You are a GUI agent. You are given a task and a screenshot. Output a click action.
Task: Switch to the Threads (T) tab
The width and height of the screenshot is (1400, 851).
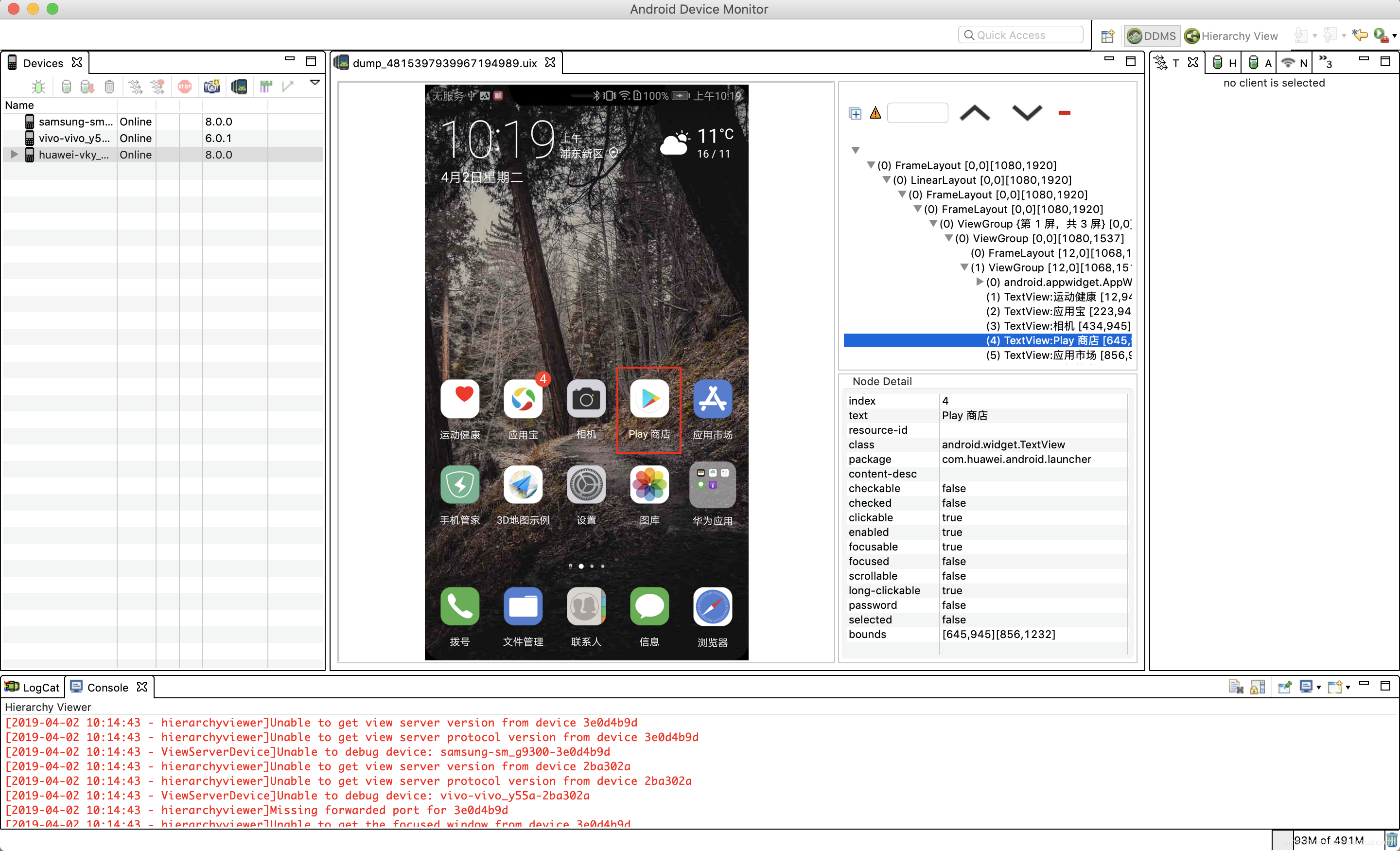point(1175,63)
